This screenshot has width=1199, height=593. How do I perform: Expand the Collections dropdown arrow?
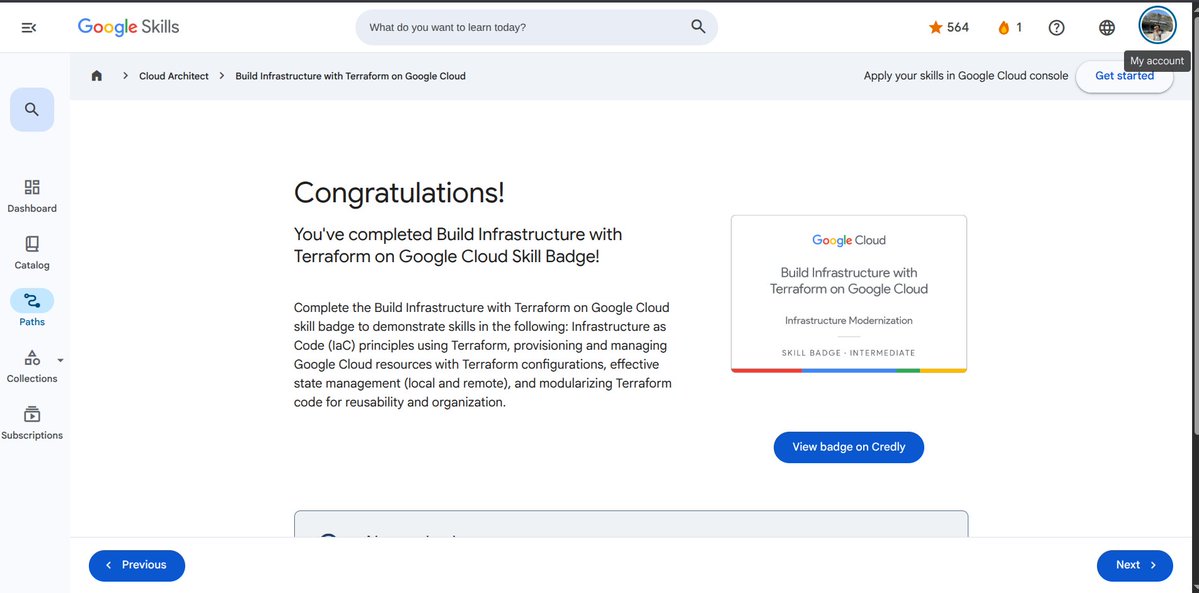[x=60, y=360]
